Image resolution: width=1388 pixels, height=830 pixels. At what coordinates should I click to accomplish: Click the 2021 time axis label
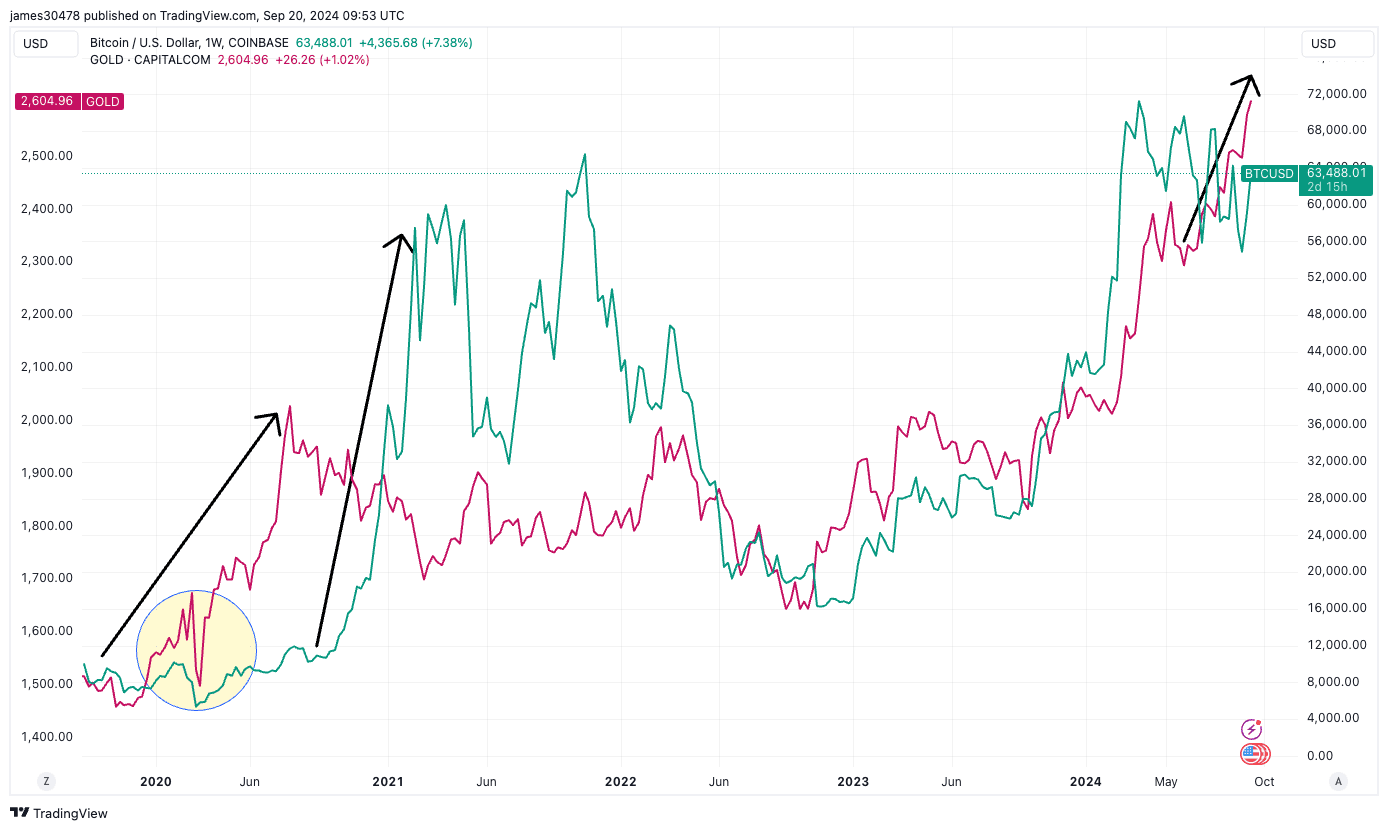pos(387,781)
